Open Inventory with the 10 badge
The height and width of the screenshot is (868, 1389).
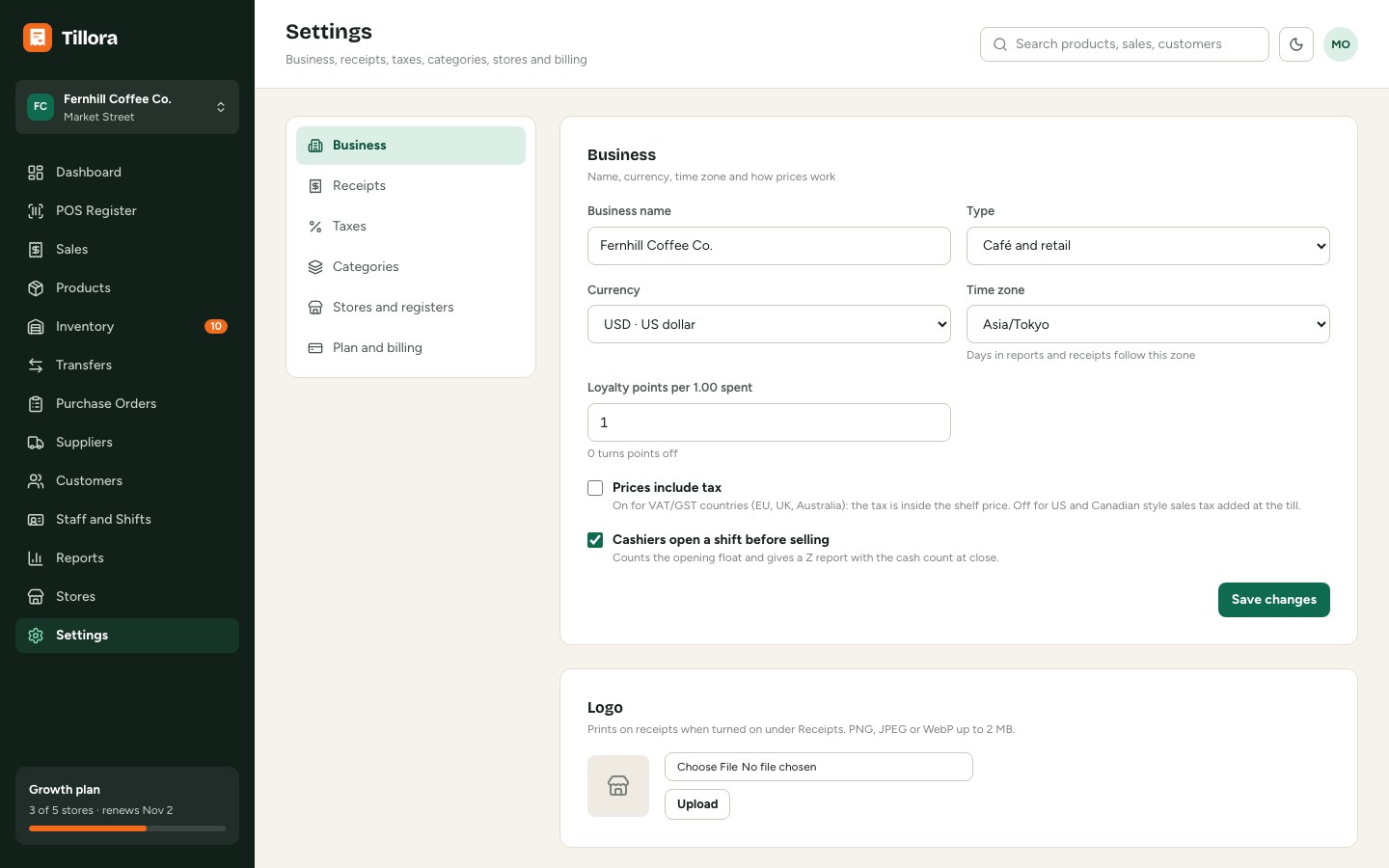(x=127, y=327)
